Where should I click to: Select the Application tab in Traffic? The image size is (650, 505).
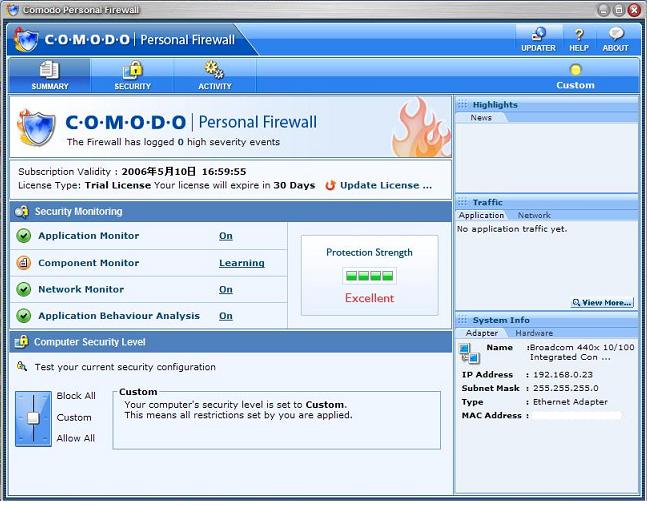[483, 216]
